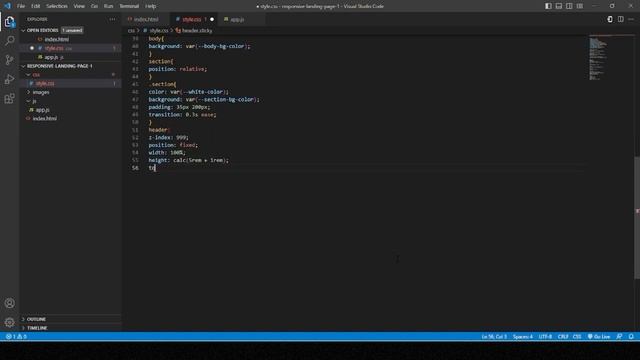640x360 pixels.
Task: Click the line and column indicator
Action: click(x=494, y=337)
